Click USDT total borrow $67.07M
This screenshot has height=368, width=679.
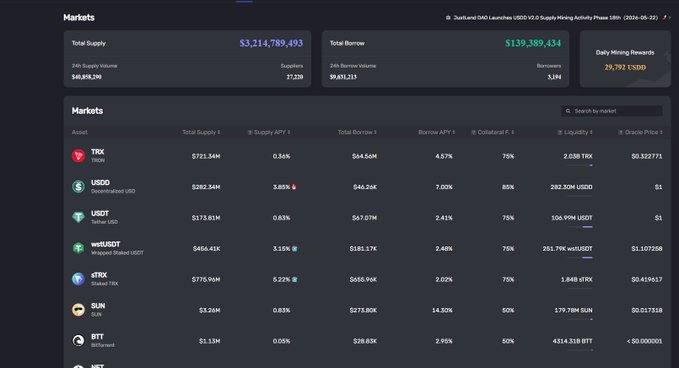[x=364, y=217]
